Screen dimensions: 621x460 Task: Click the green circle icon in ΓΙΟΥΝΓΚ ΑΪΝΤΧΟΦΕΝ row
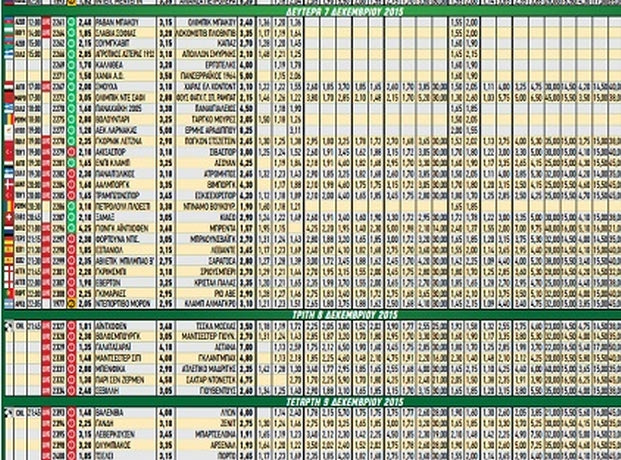tap(71, 228)
